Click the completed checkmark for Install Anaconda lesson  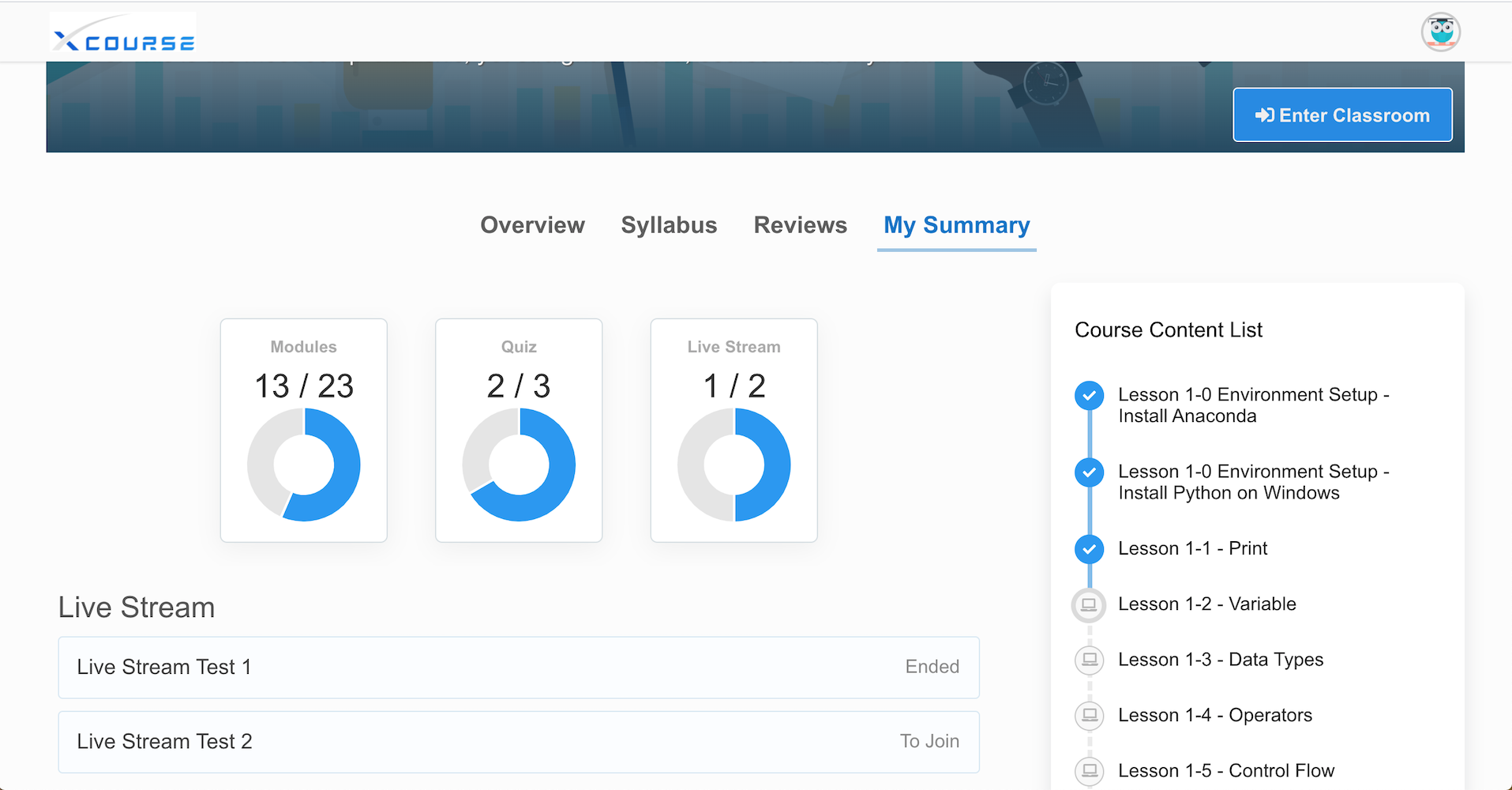point(1090,395)
